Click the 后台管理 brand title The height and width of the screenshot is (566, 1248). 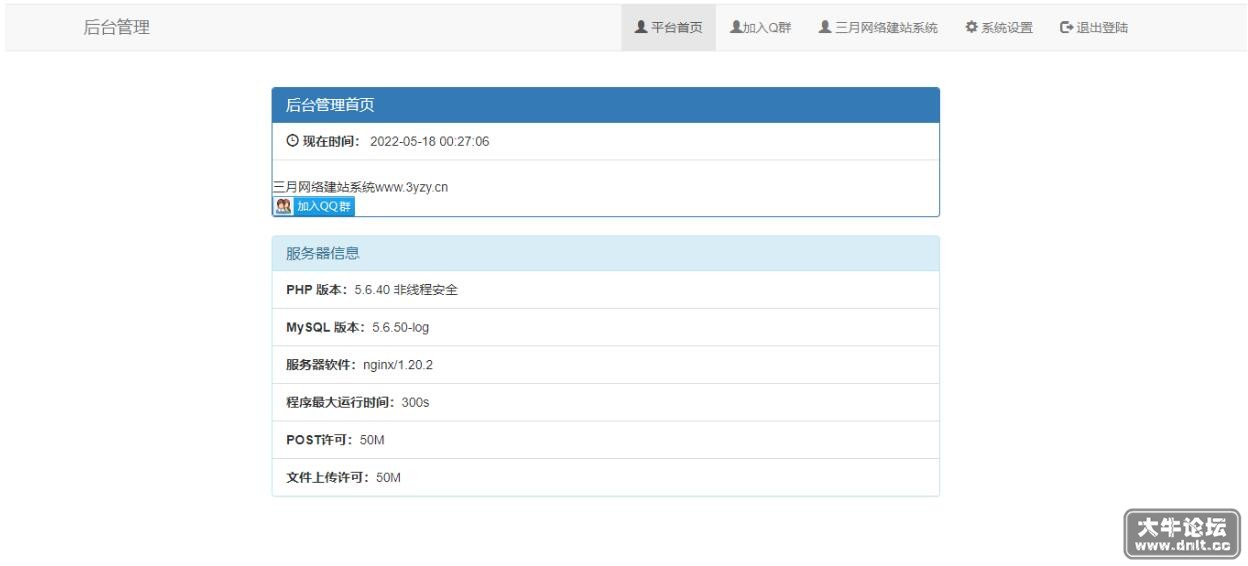point(117,28)
